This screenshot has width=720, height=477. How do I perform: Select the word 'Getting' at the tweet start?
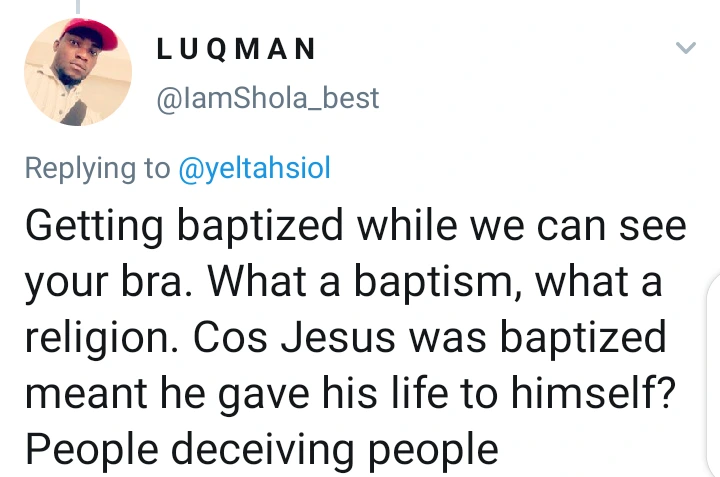94,227
